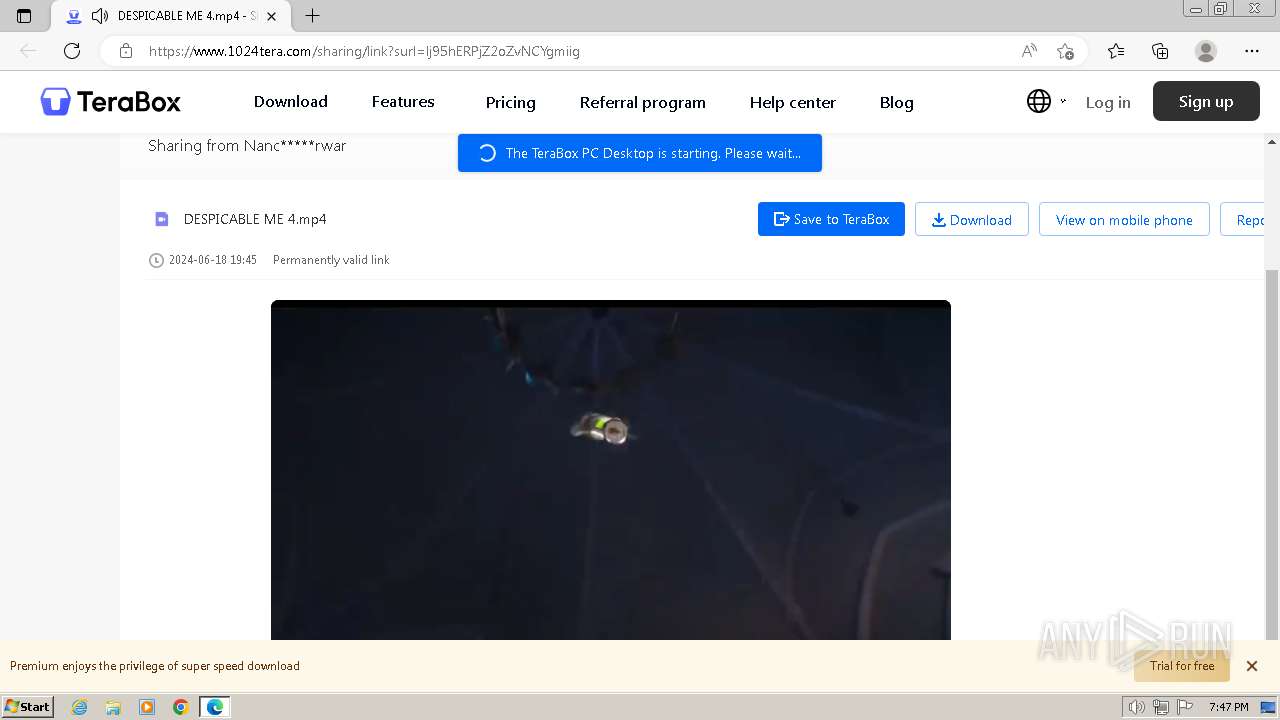The height and width of the screenshot is (720, 1280).
Task: Open a new browser tab
Action: click(312, 16)
